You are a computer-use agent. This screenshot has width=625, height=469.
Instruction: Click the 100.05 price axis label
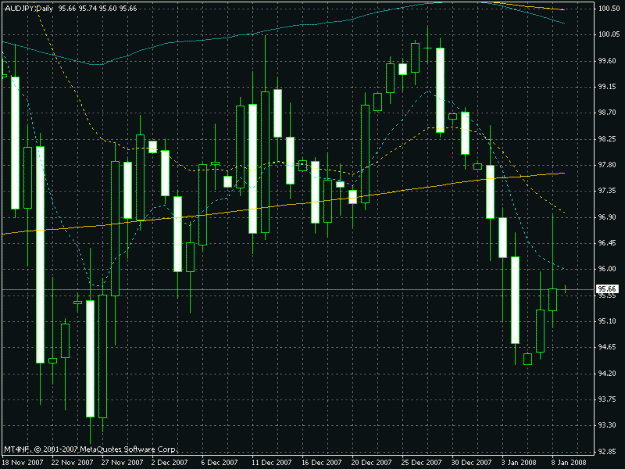pyautogui.click(x=608, y=35)
